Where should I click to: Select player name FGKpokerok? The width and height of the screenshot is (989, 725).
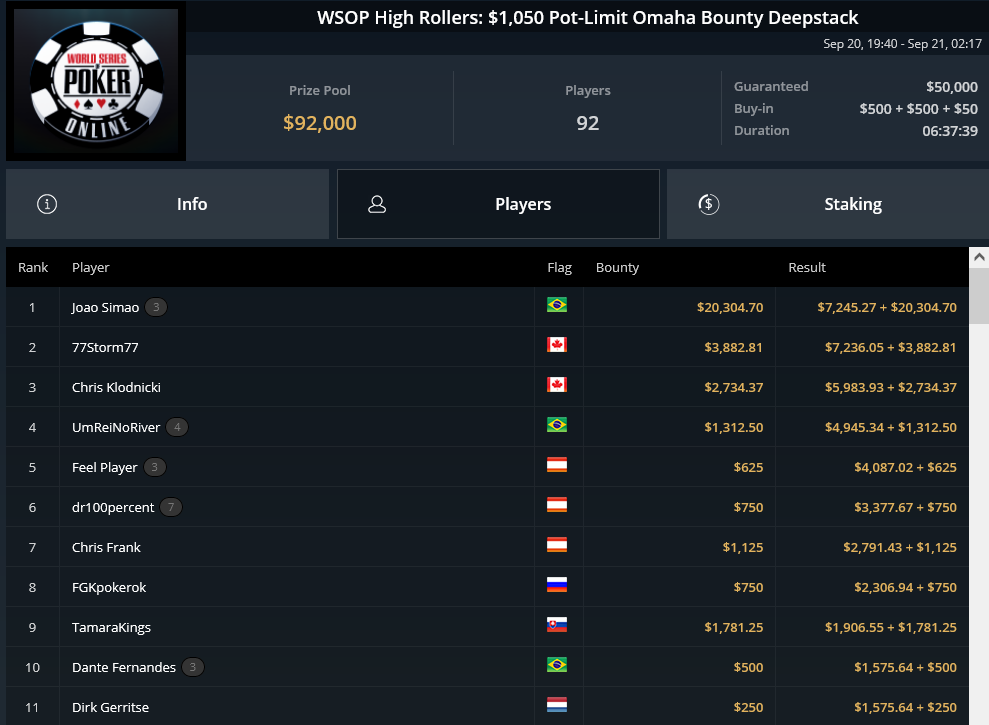tap(109, 587)
